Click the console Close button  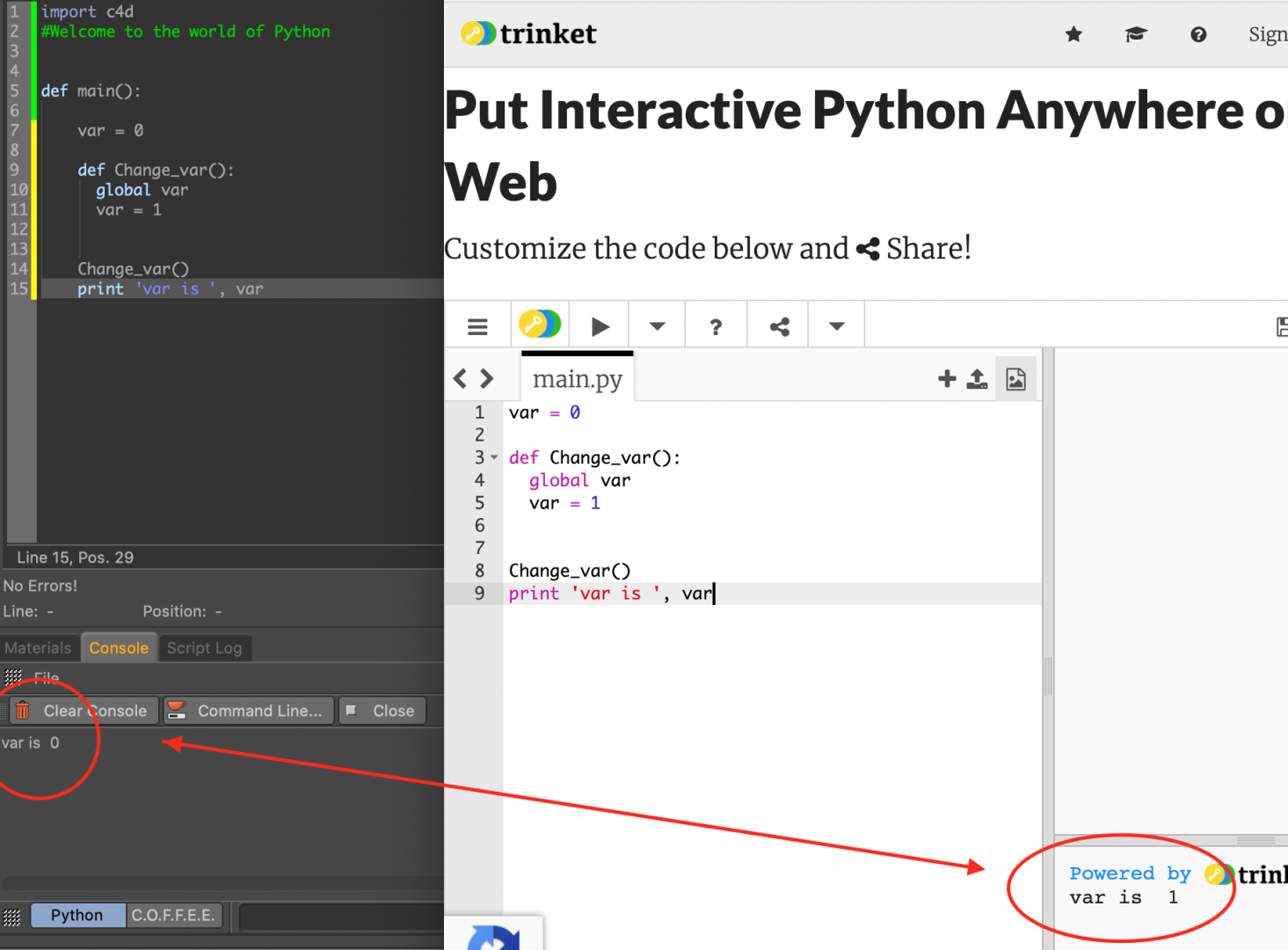382,711
